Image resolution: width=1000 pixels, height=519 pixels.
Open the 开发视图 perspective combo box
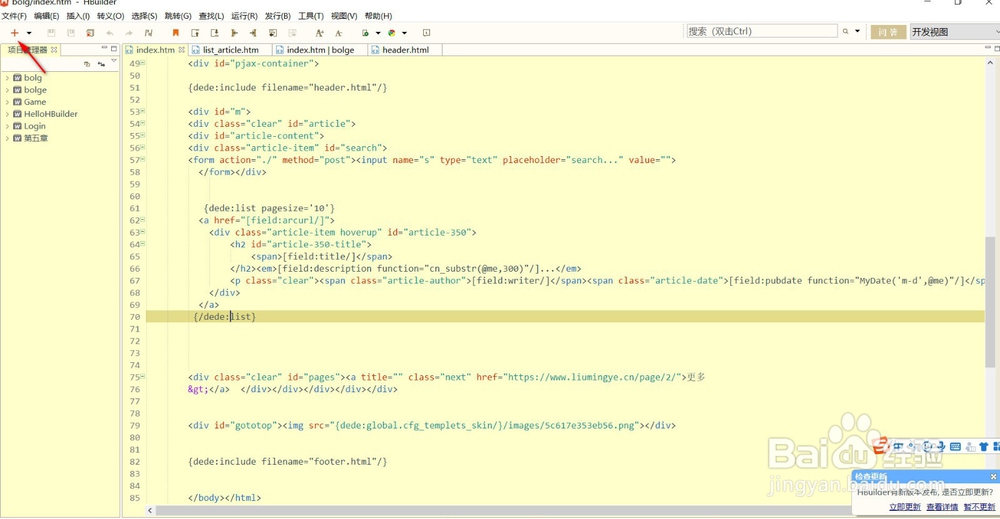pos(955,32)
